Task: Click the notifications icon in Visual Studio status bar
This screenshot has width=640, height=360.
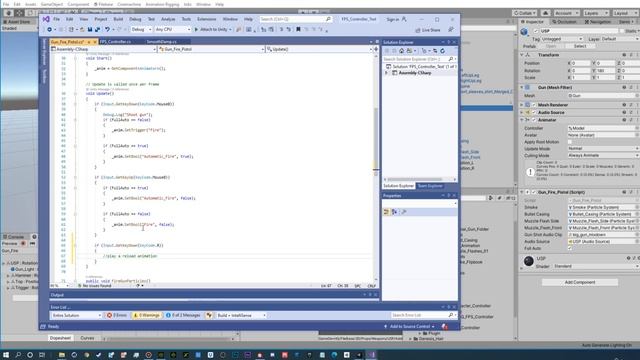Action: click(x=445, y=327)
